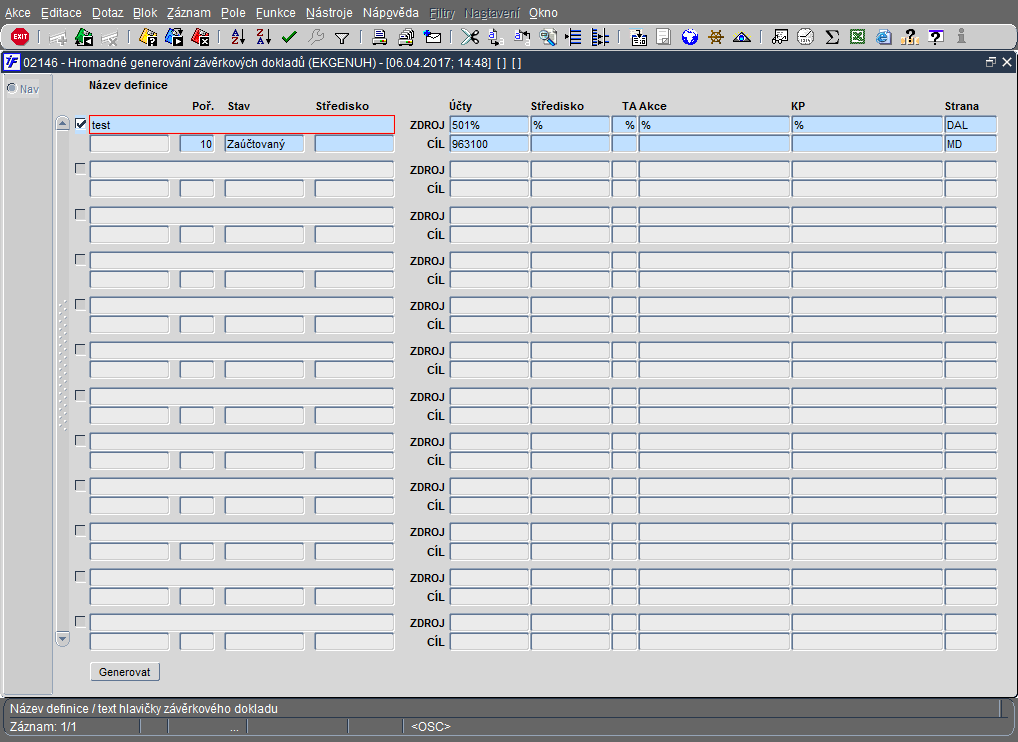Viewport: 1018px width, 742px height.
Task: Click the Strana field showing DAL
Action: pos(971,125)
